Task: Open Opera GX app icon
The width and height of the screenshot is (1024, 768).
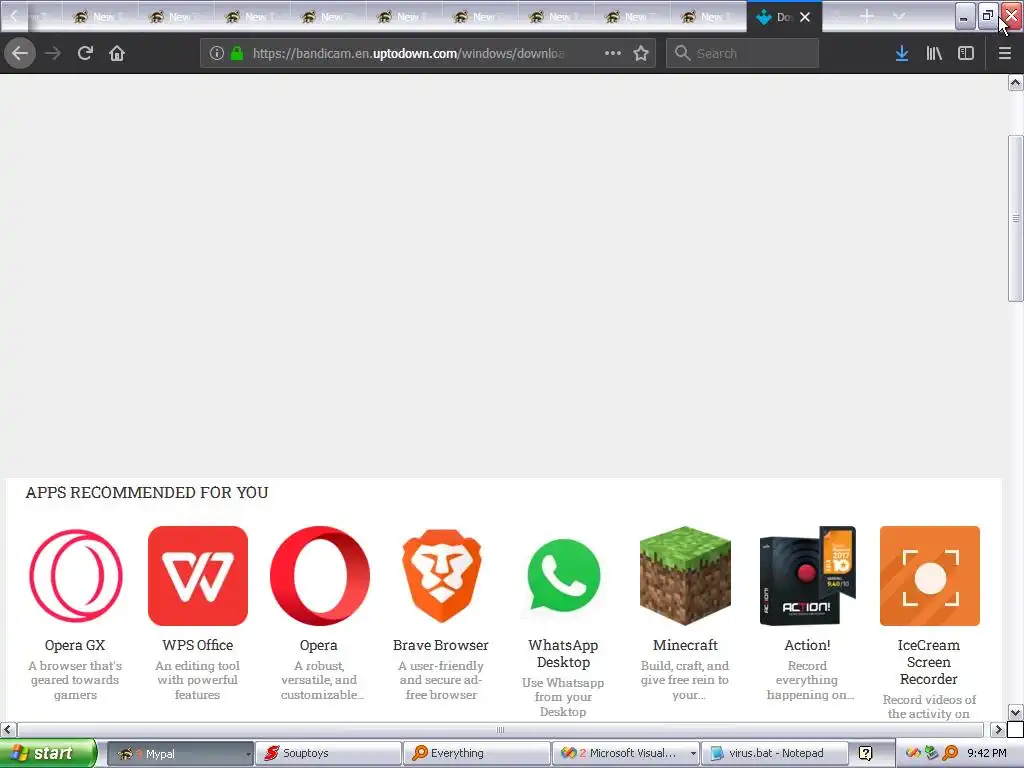Action: coord(75,575)
